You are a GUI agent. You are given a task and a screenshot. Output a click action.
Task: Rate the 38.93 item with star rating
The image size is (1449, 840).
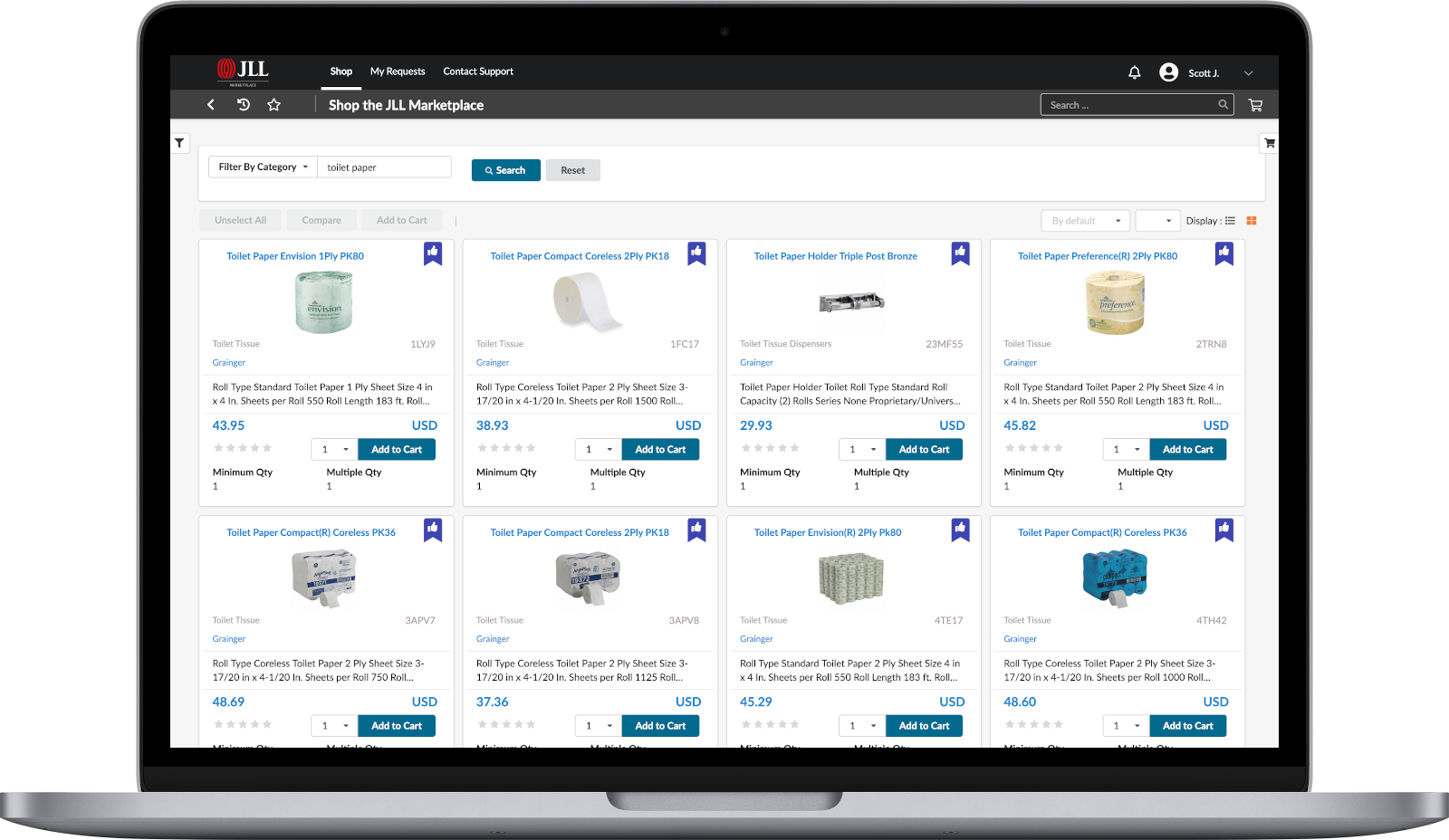click(506, 448)
